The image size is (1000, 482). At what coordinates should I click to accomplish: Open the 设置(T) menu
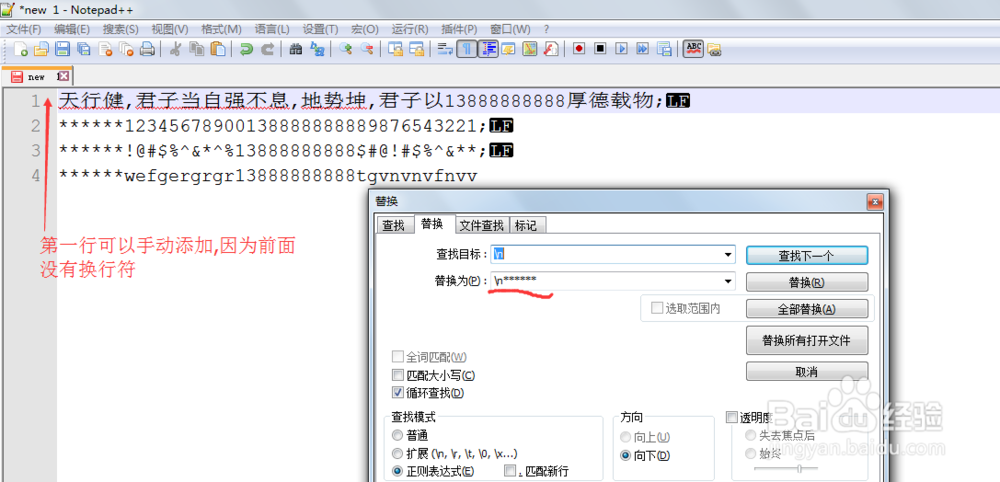coord(320,29)
